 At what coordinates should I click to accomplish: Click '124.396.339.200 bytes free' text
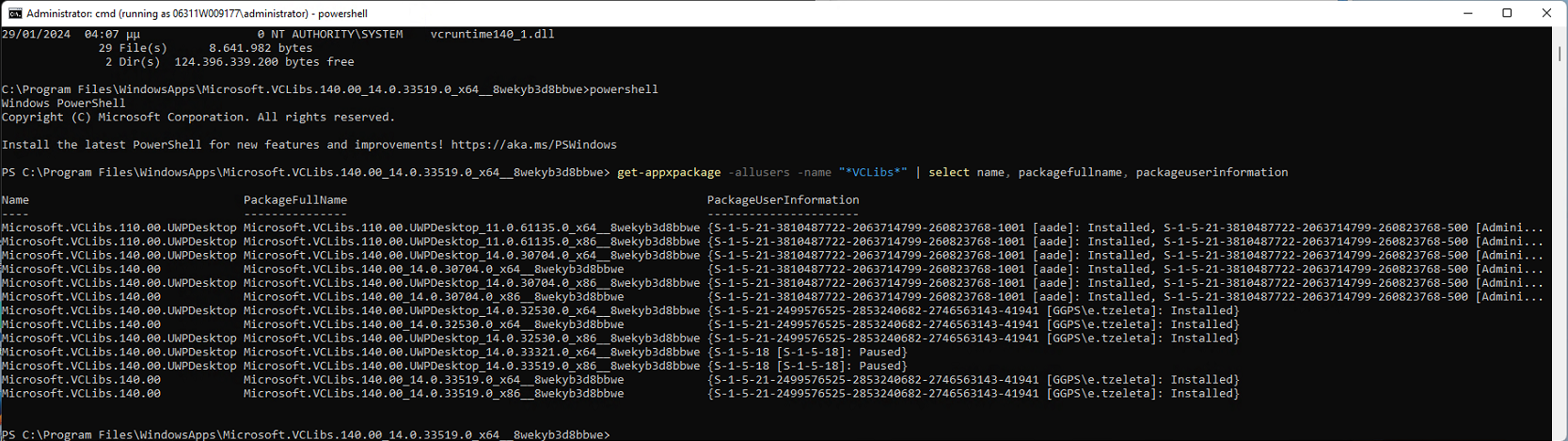coord(264,62)
